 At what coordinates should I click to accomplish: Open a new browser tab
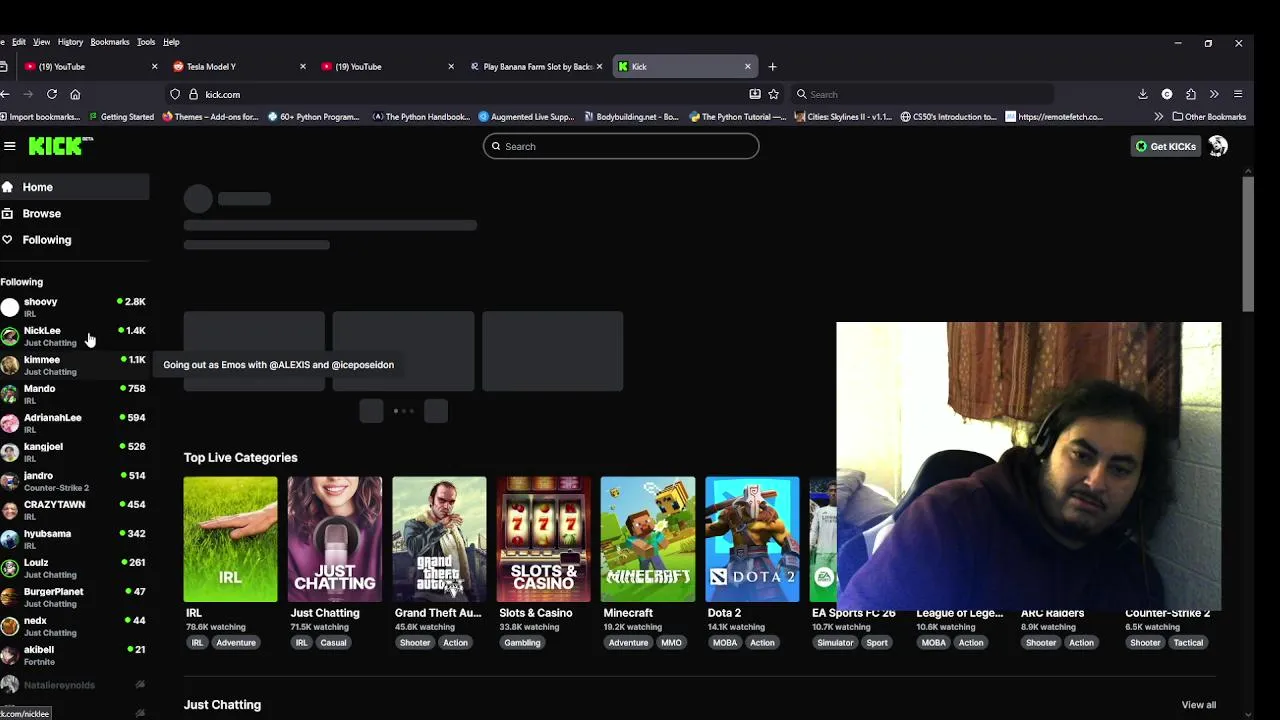[772, 66]
